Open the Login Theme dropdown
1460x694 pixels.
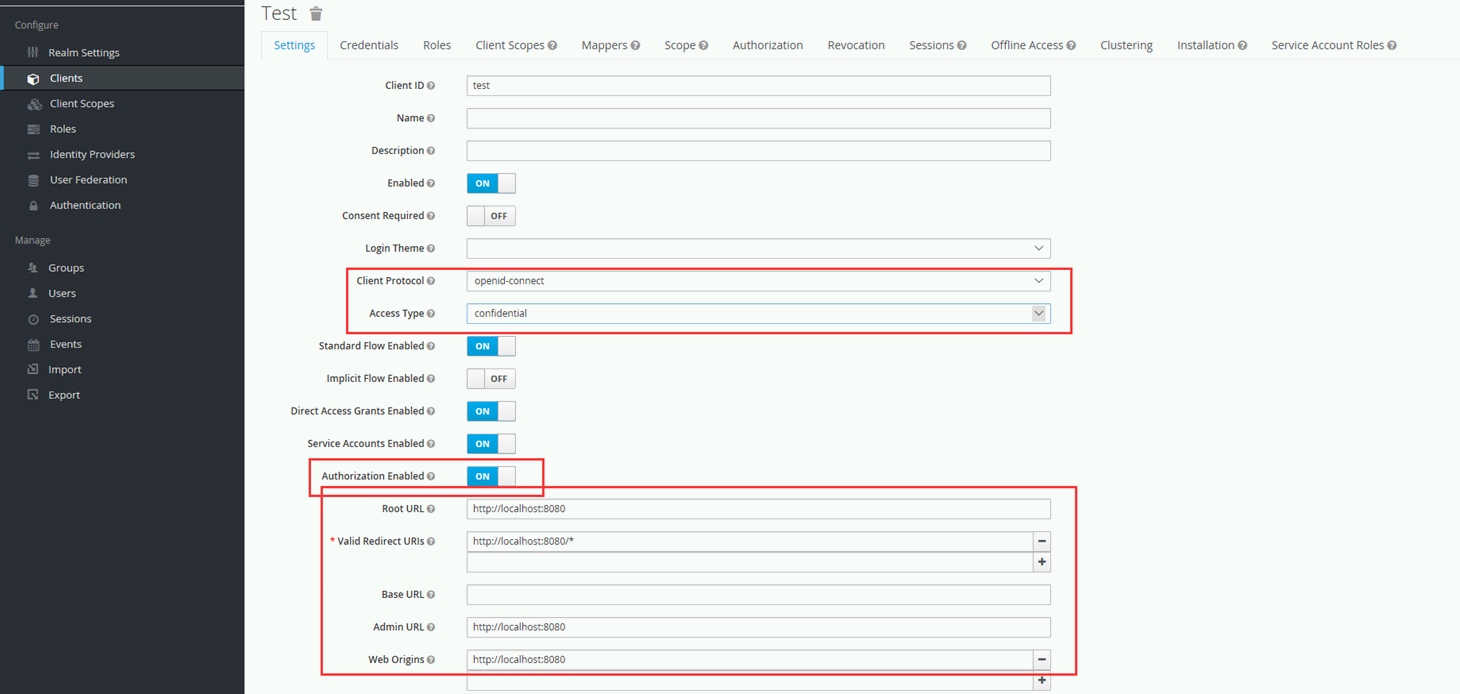pyautogui.click(x=758, y=248)
